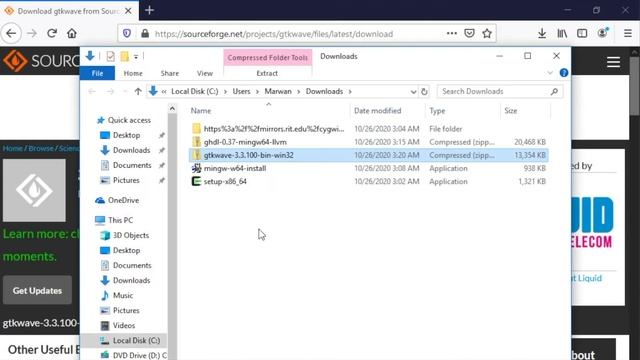
Task: Open Firefox account avatar icon
Action: [602, 33]
